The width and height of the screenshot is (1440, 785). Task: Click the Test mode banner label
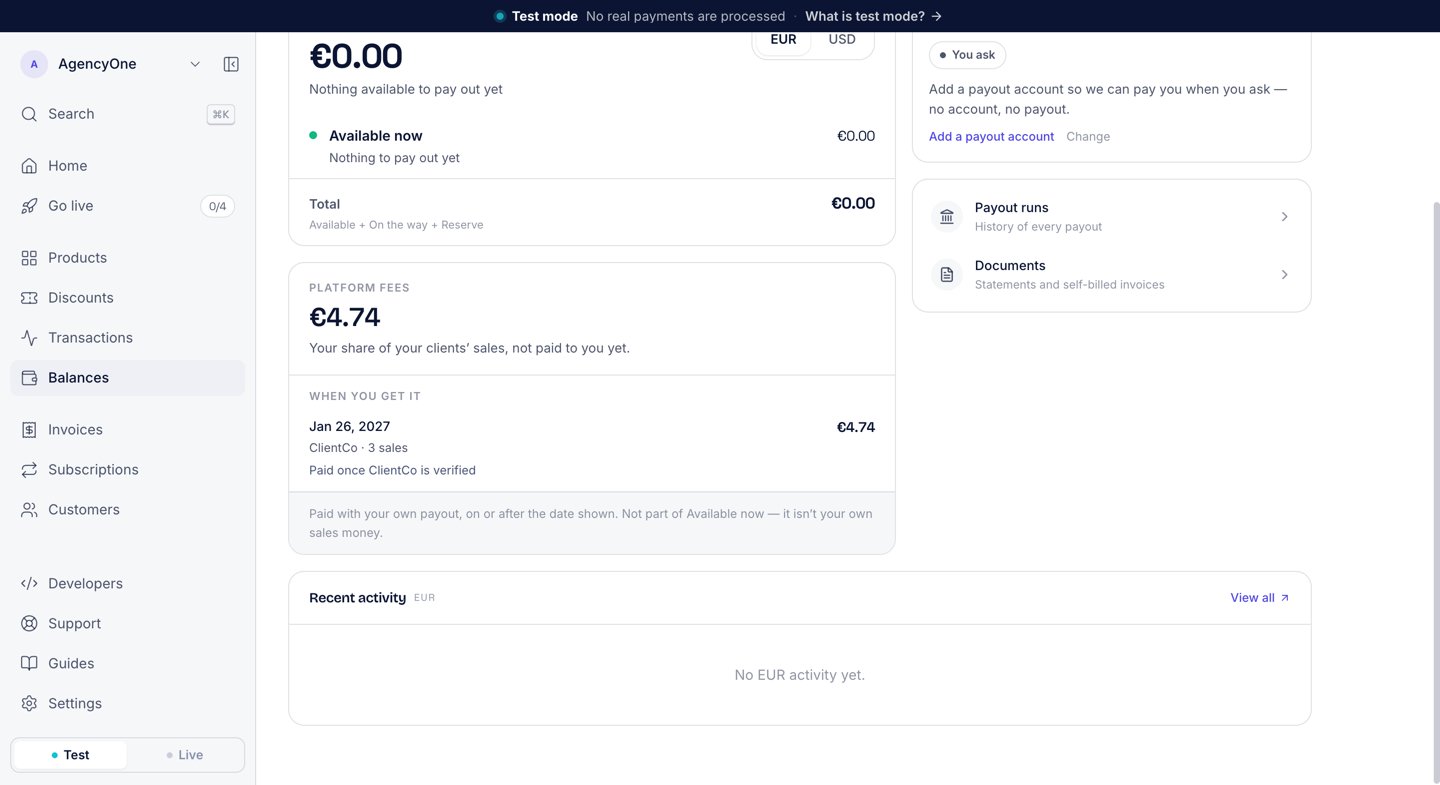coord(545,16)
